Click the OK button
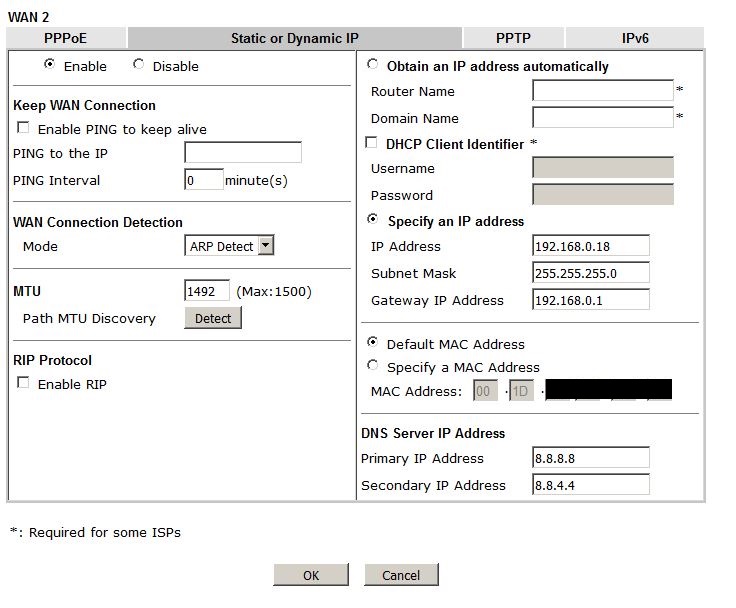 (311, 575)
